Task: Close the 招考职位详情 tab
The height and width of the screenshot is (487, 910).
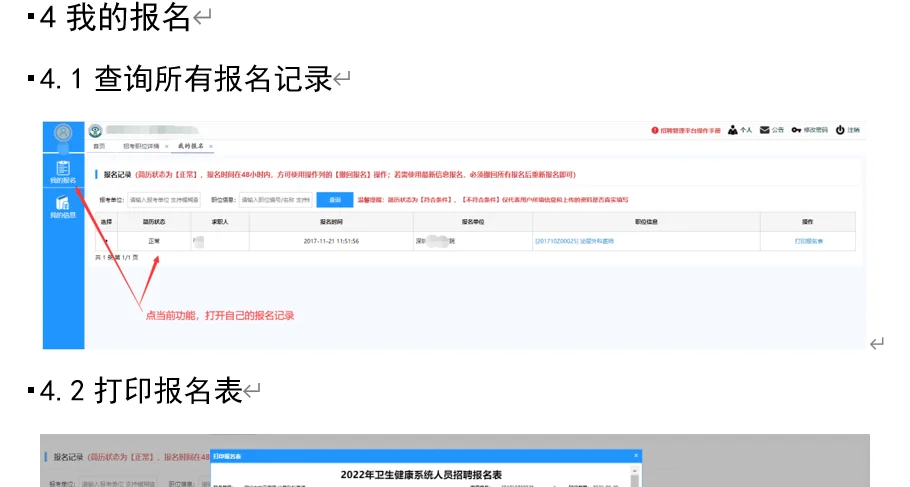Action: pos(167,146)
